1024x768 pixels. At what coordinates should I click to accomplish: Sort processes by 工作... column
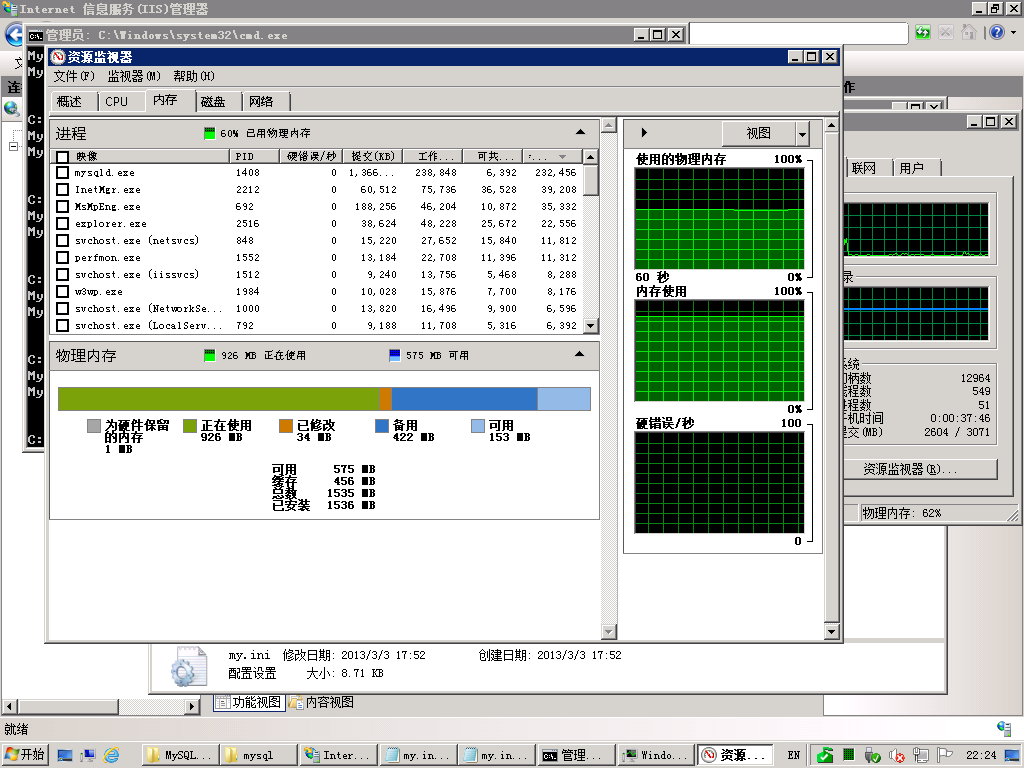point(433,157)
